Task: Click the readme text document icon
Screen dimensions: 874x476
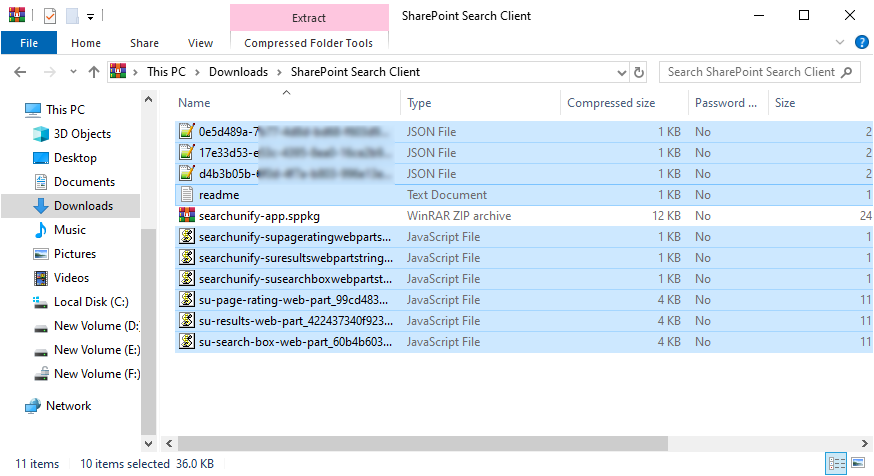Action: (x=185, y=195)
